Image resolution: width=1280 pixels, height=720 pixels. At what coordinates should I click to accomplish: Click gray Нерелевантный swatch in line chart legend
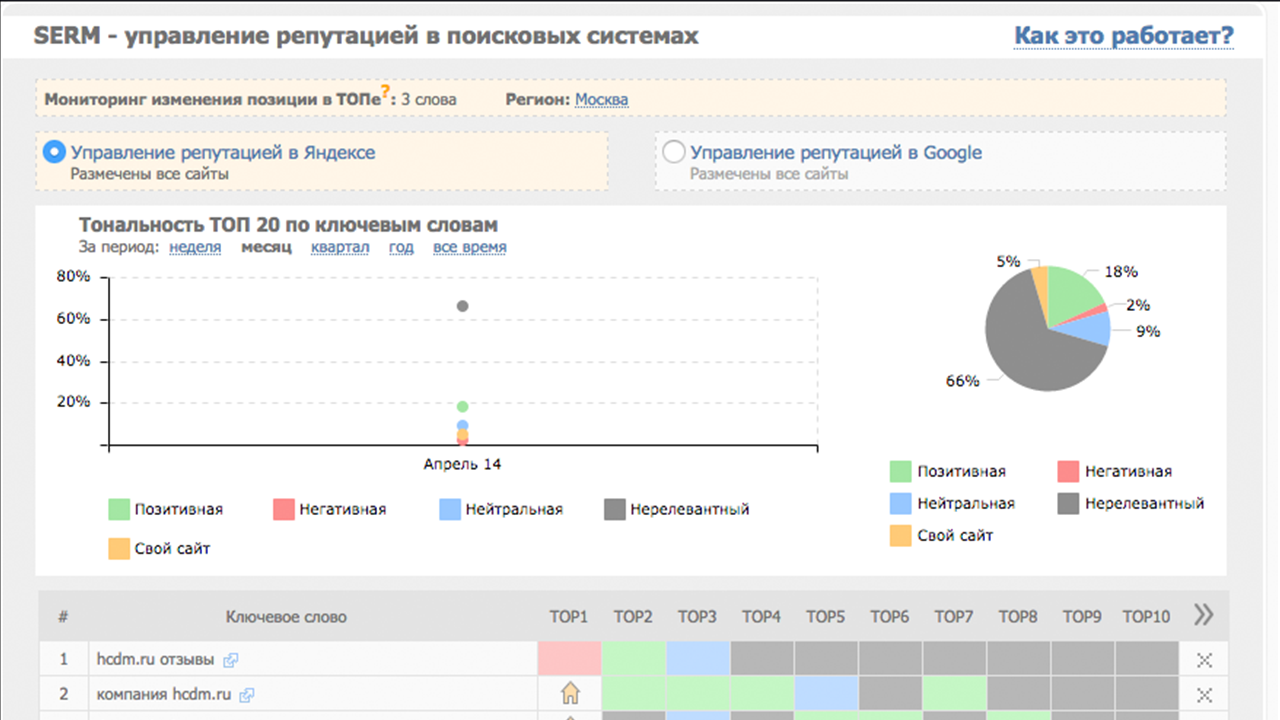[615, 510]
